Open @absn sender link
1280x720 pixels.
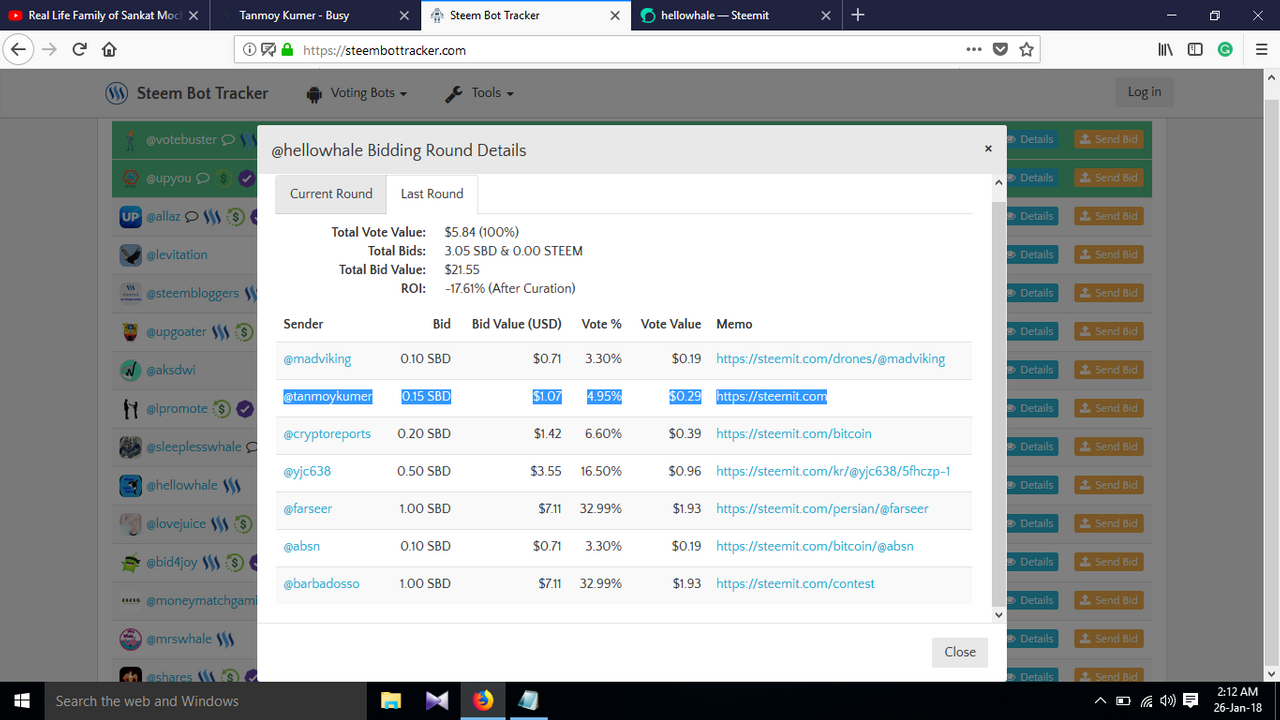(x=302, y=546)
